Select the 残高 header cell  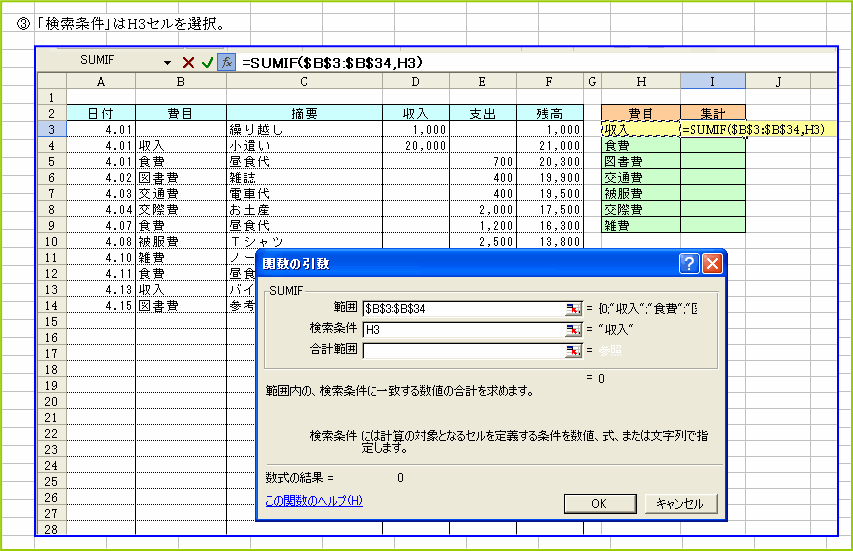549,113
